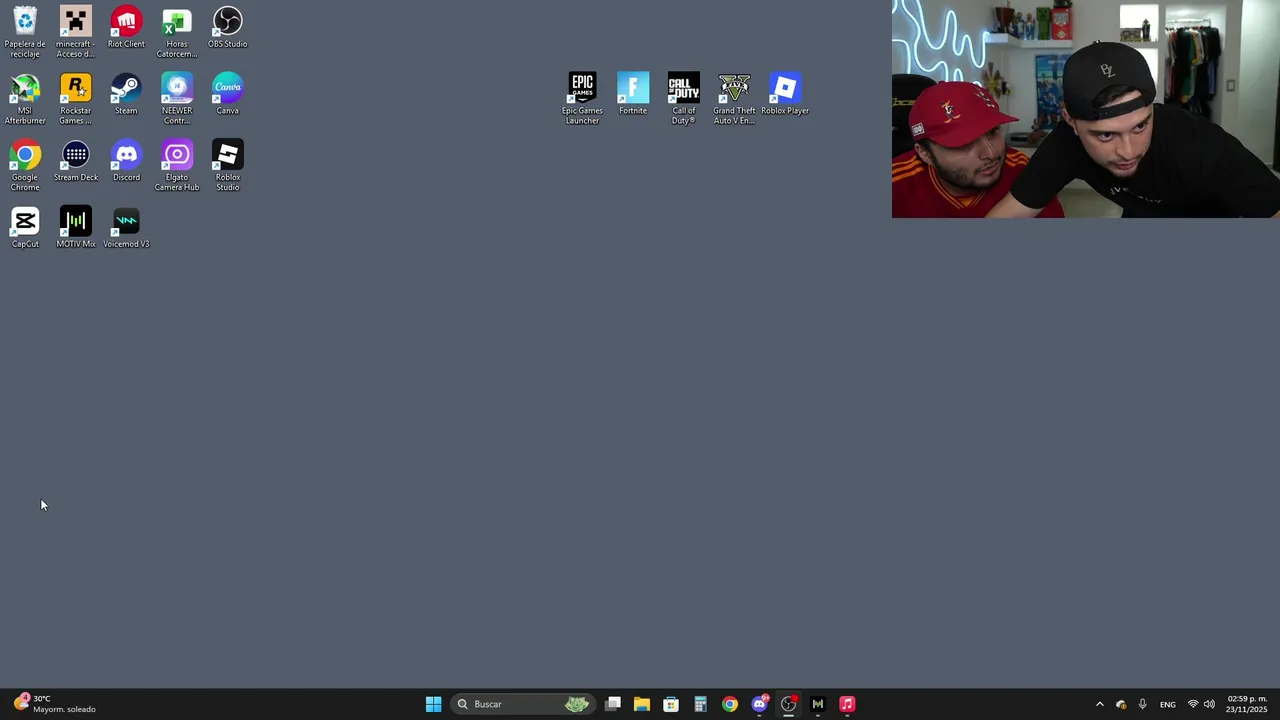Select the Steam desktop shortcut

tap(126, 95)
